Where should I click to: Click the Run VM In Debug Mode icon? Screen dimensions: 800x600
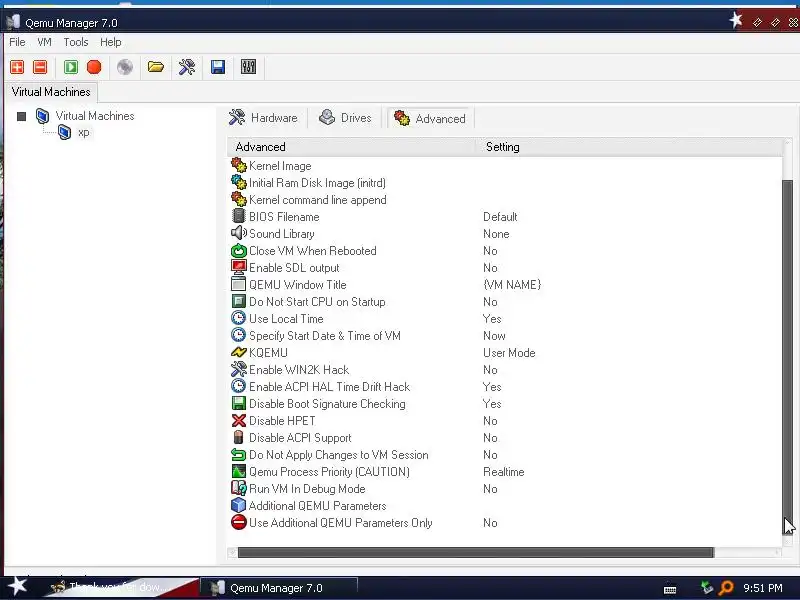tap(238, 488)
